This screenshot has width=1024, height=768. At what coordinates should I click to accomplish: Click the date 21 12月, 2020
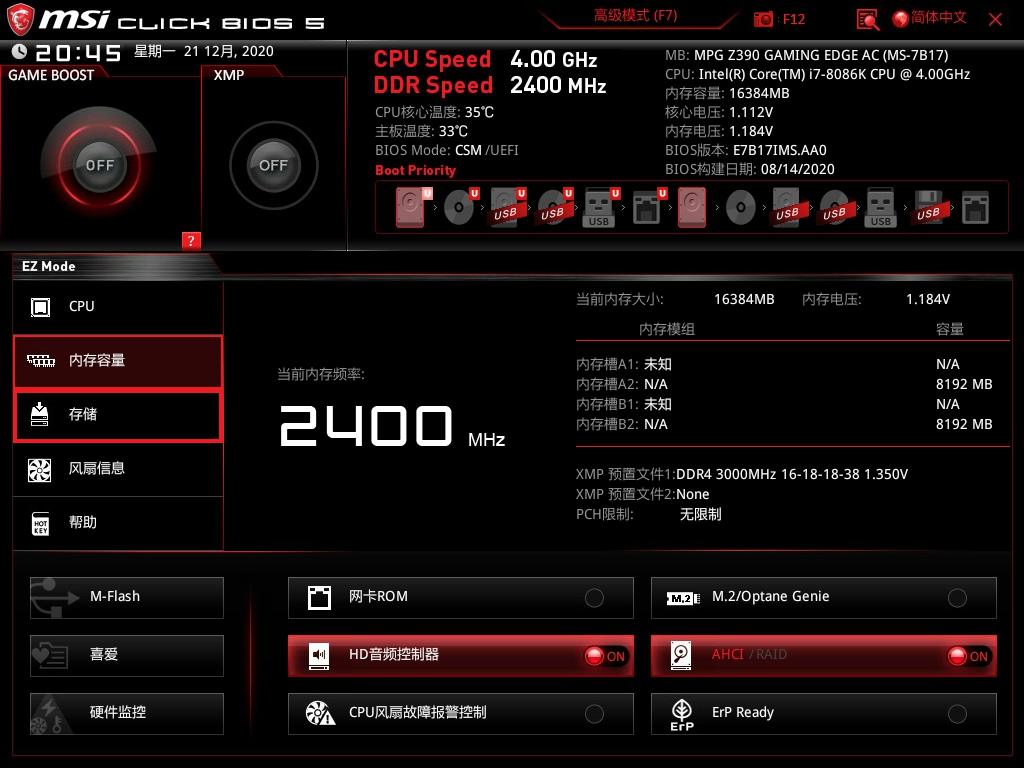tap(229, 52)
